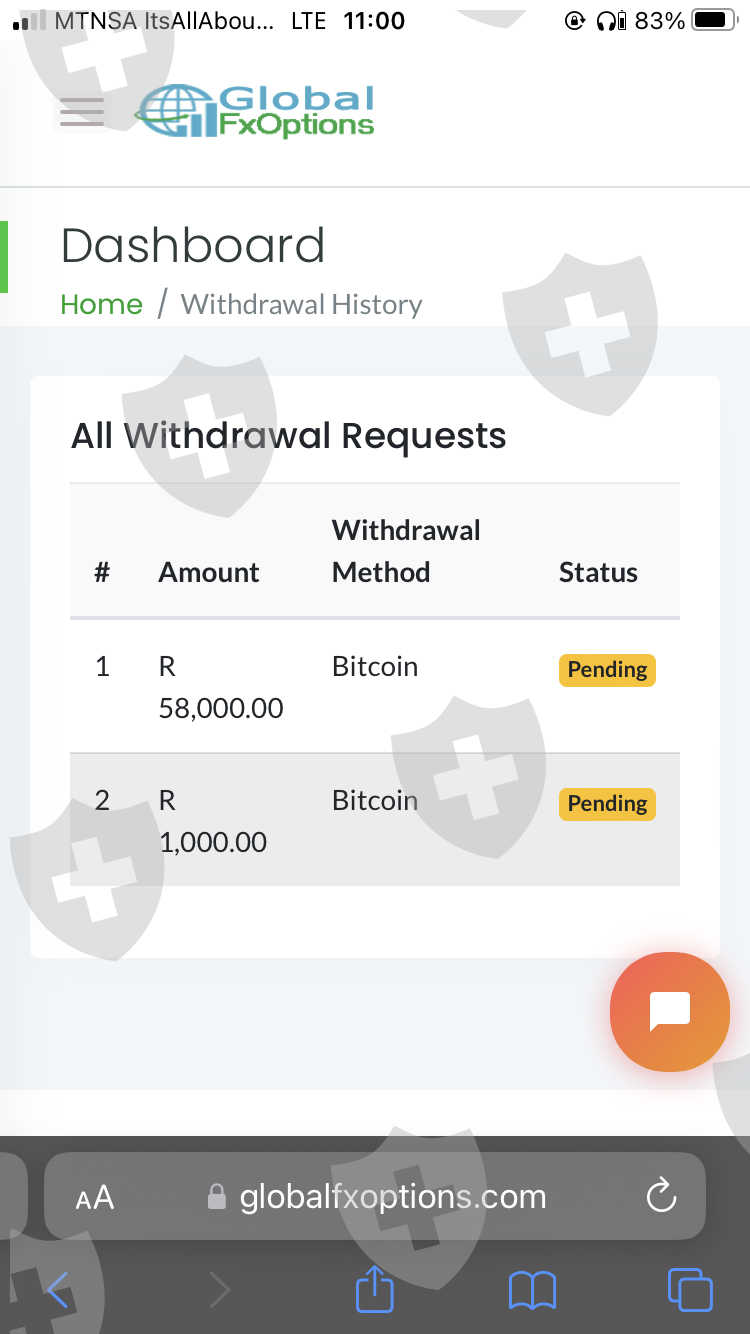This screenshot has height=1334, width=750.
Task: Click the Withdrawal Method column header
Action: pos(406,551)
